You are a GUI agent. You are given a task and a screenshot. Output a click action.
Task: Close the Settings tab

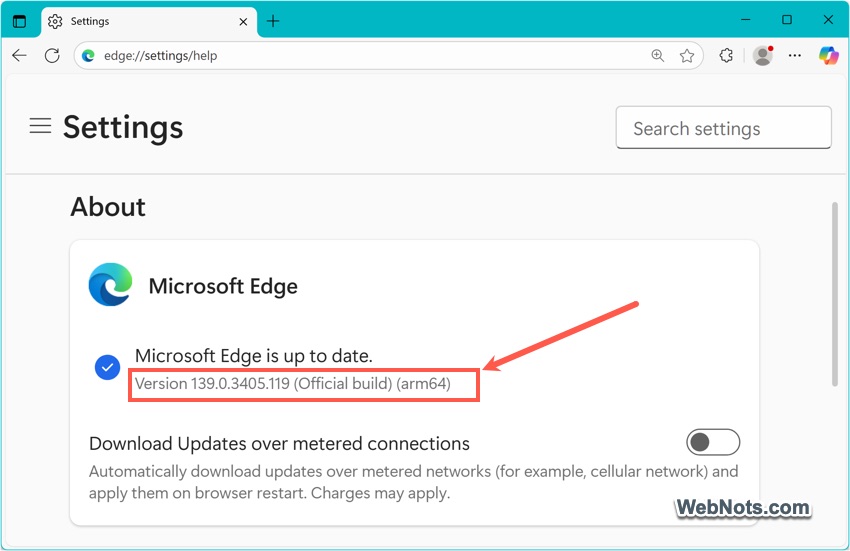(243, 22)
